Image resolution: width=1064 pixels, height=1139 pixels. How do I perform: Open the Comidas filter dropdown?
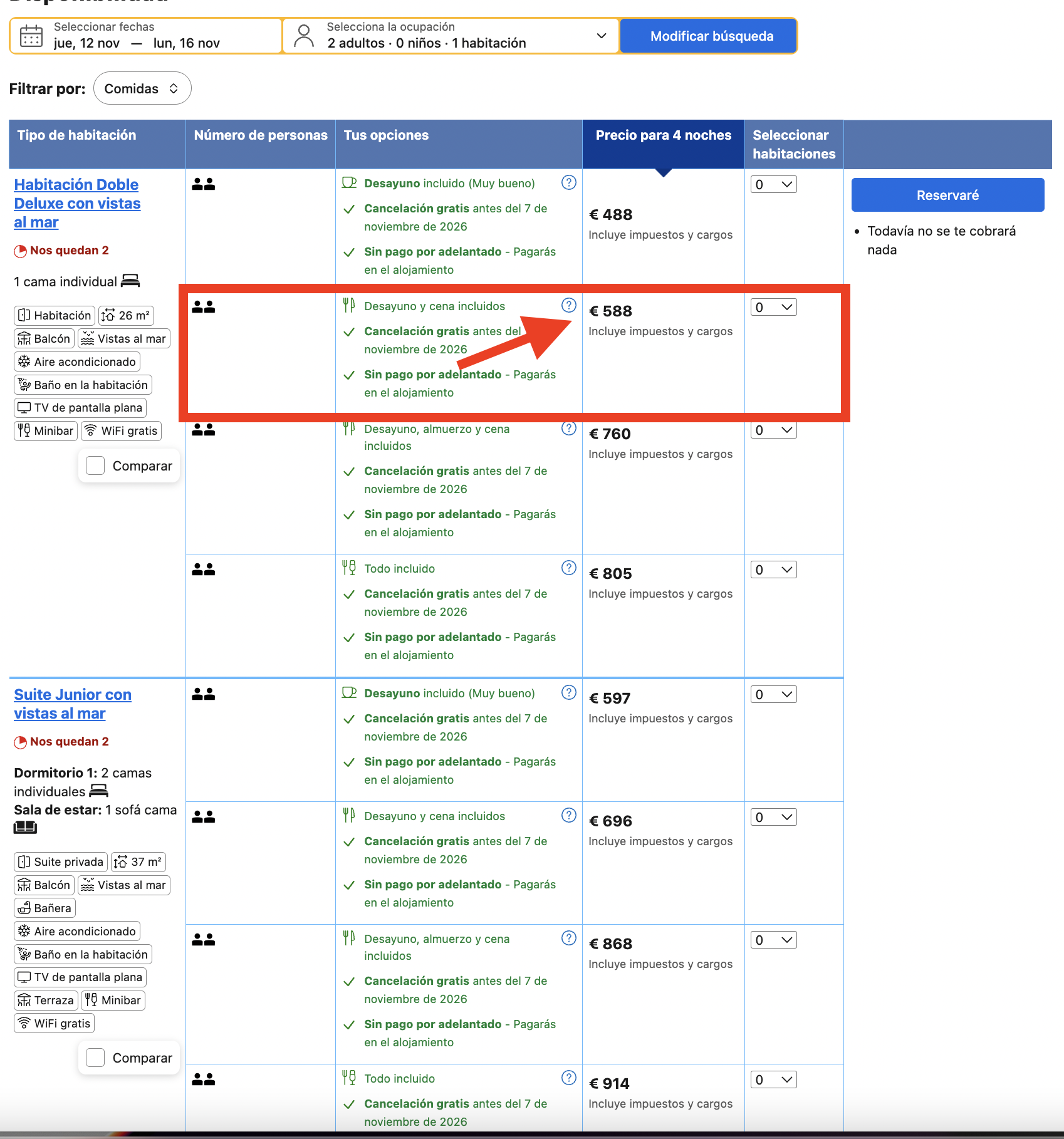click(142, 88)
